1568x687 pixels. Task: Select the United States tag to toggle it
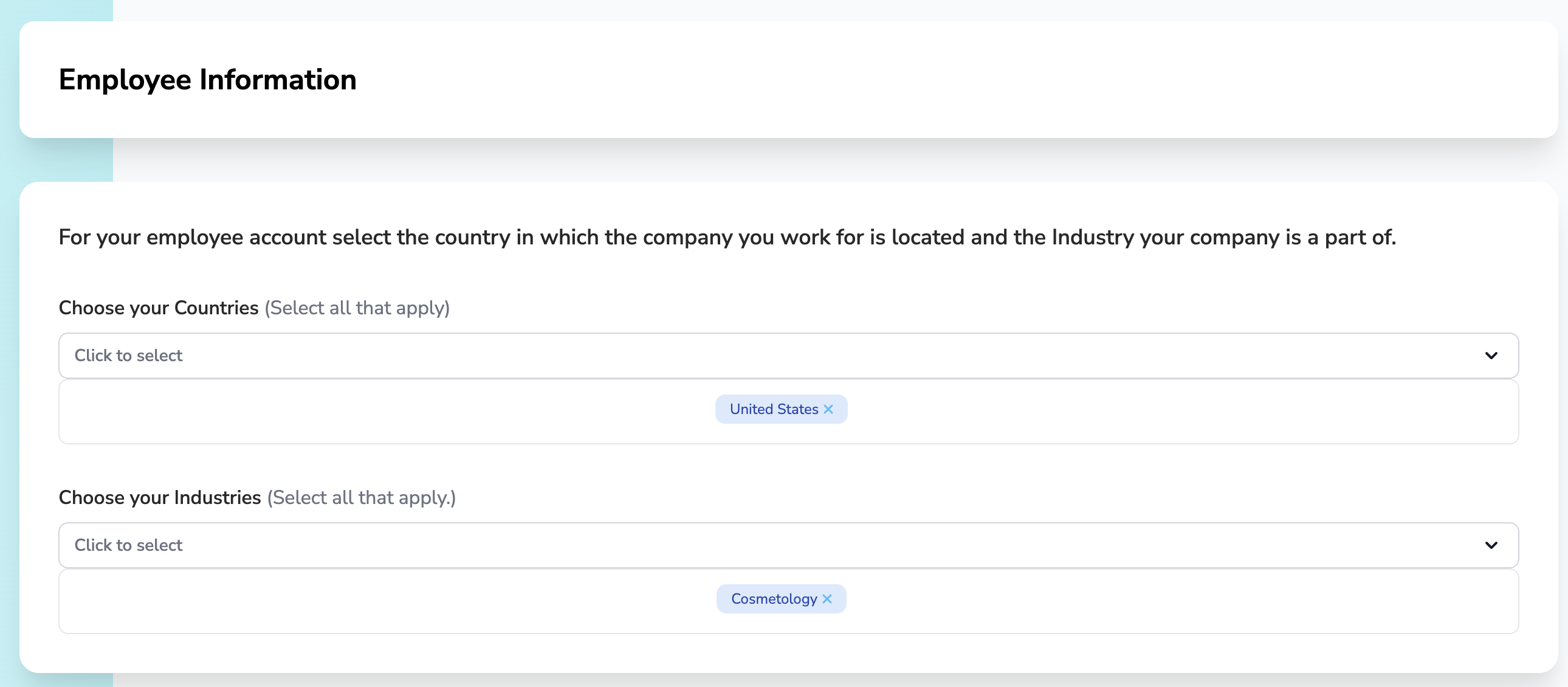pos(781,409)
